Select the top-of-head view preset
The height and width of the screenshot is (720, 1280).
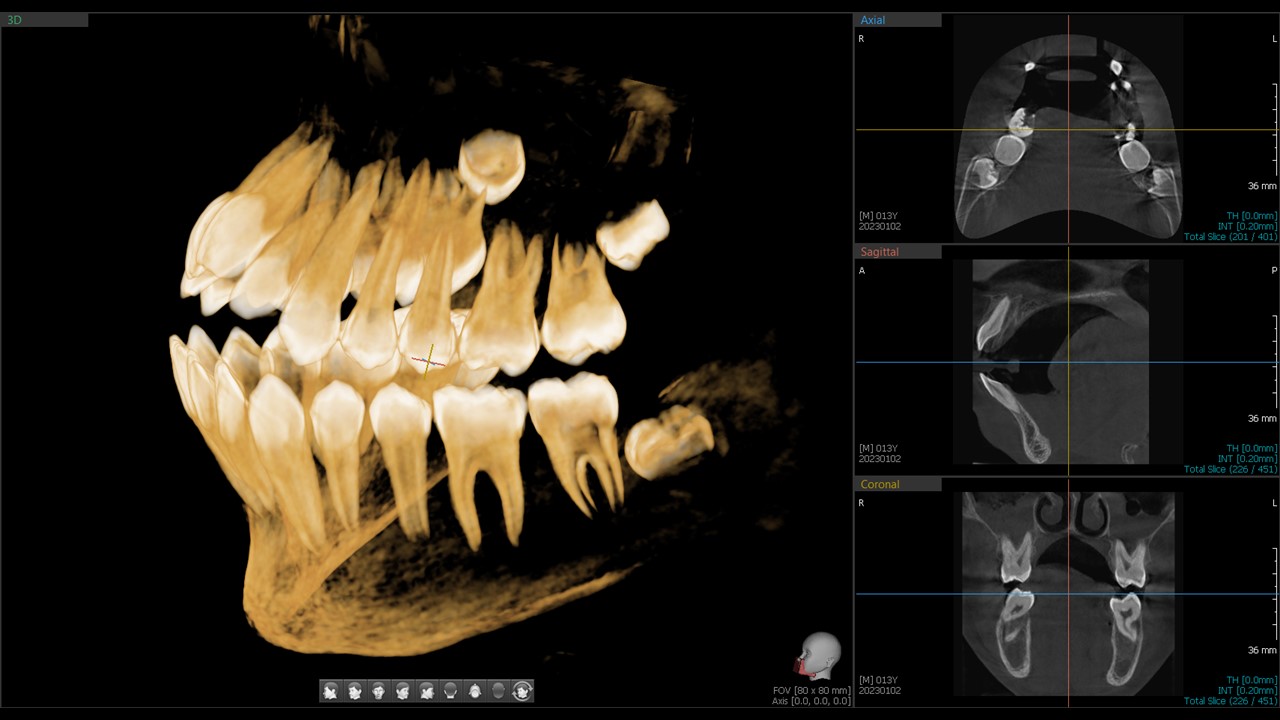coord(475,690)
